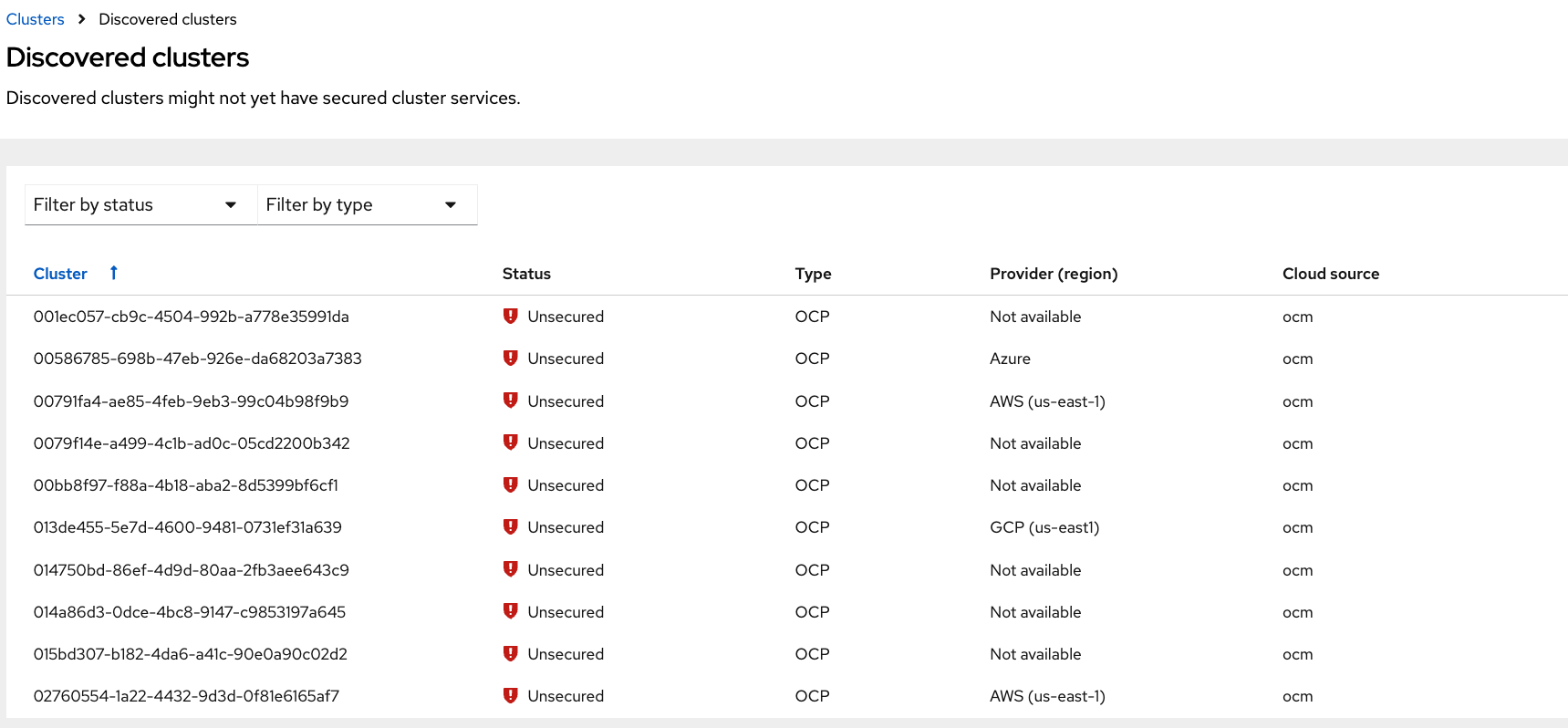The image size is (1568, 728).
Task: Click the shield icon in the 02760554 row
Action: click(511, 696)
